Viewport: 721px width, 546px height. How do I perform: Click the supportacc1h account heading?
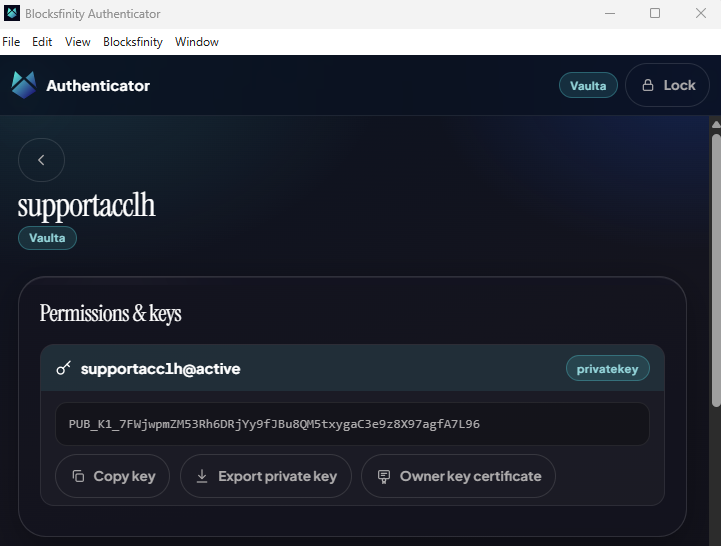(86, 205)
